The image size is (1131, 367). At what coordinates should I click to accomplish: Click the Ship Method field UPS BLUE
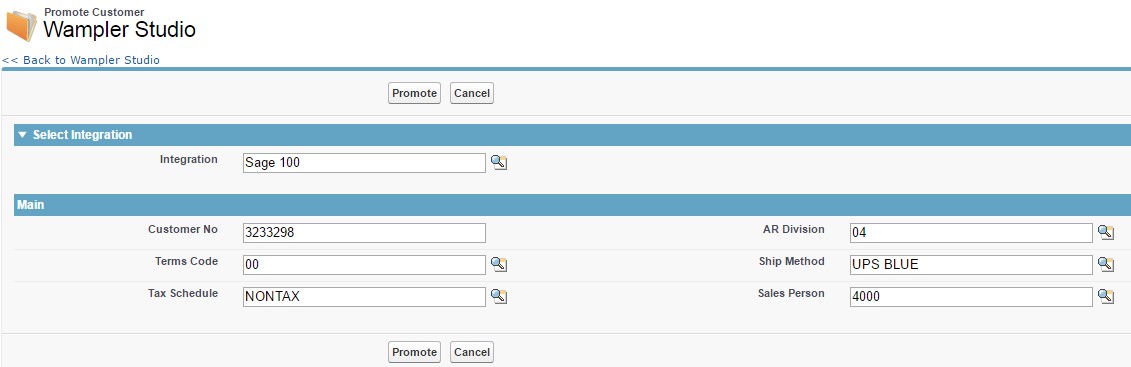click(x=971, y=265)
